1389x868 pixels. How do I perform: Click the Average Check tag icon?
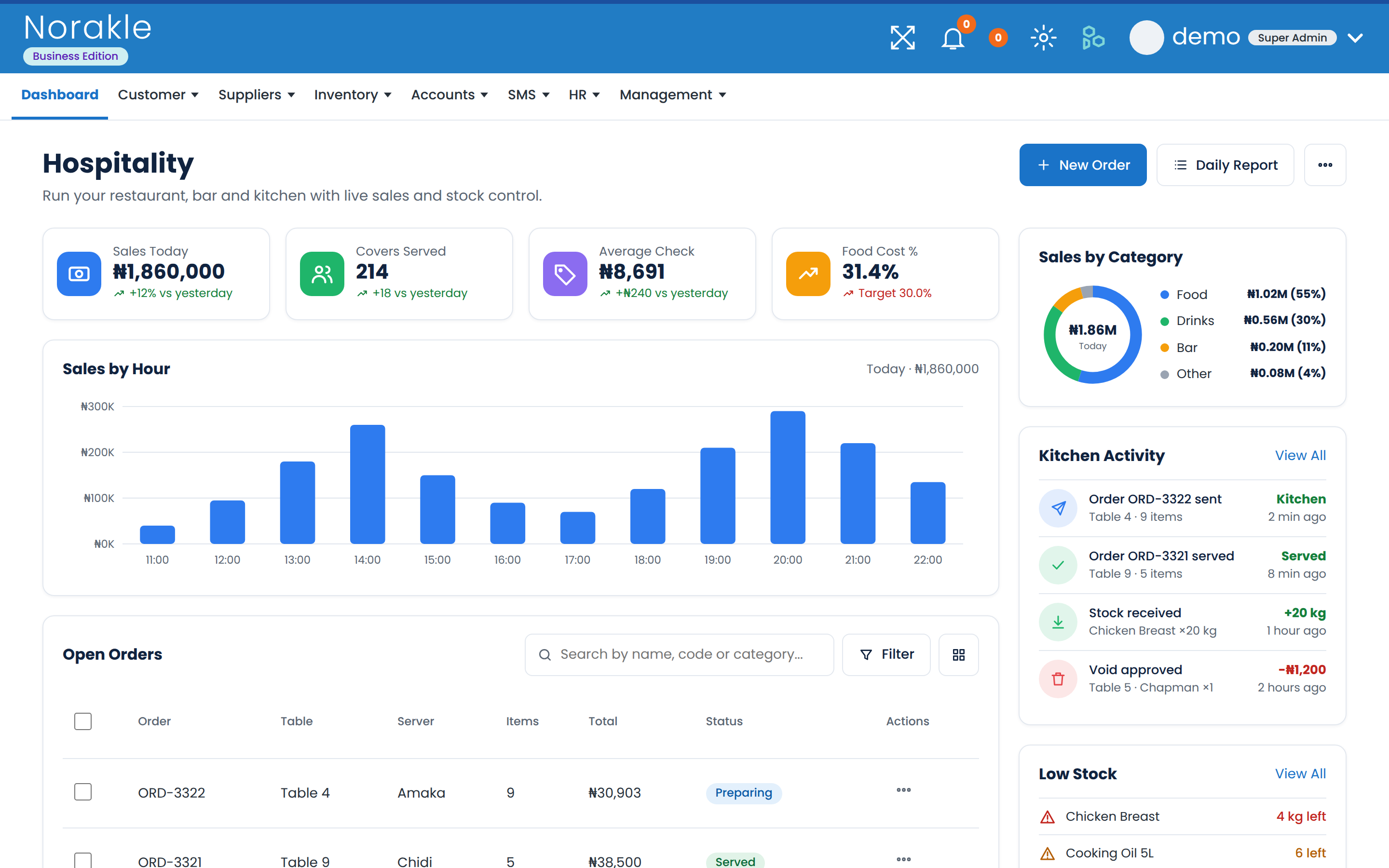565,274
